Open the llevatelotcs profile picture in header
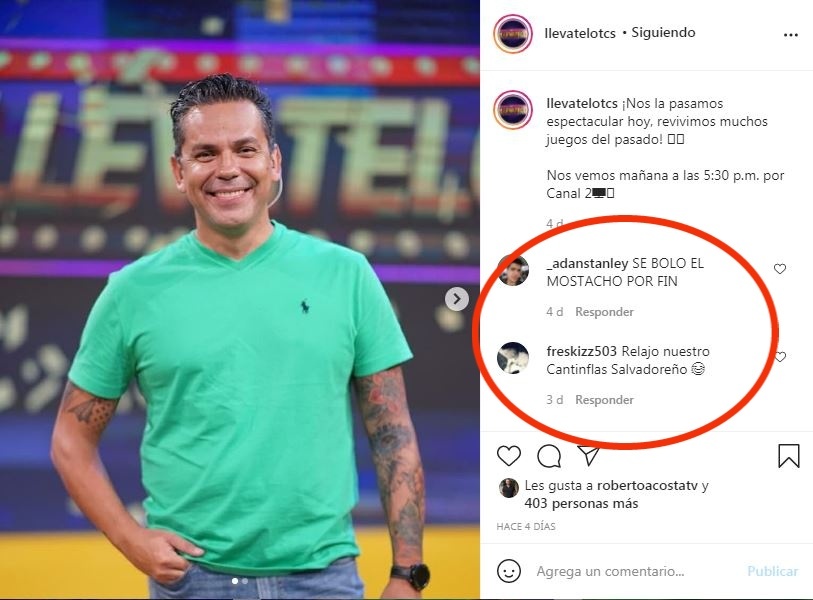The height and width of the screenshot is (600, 813). click(x=513, y=34)
